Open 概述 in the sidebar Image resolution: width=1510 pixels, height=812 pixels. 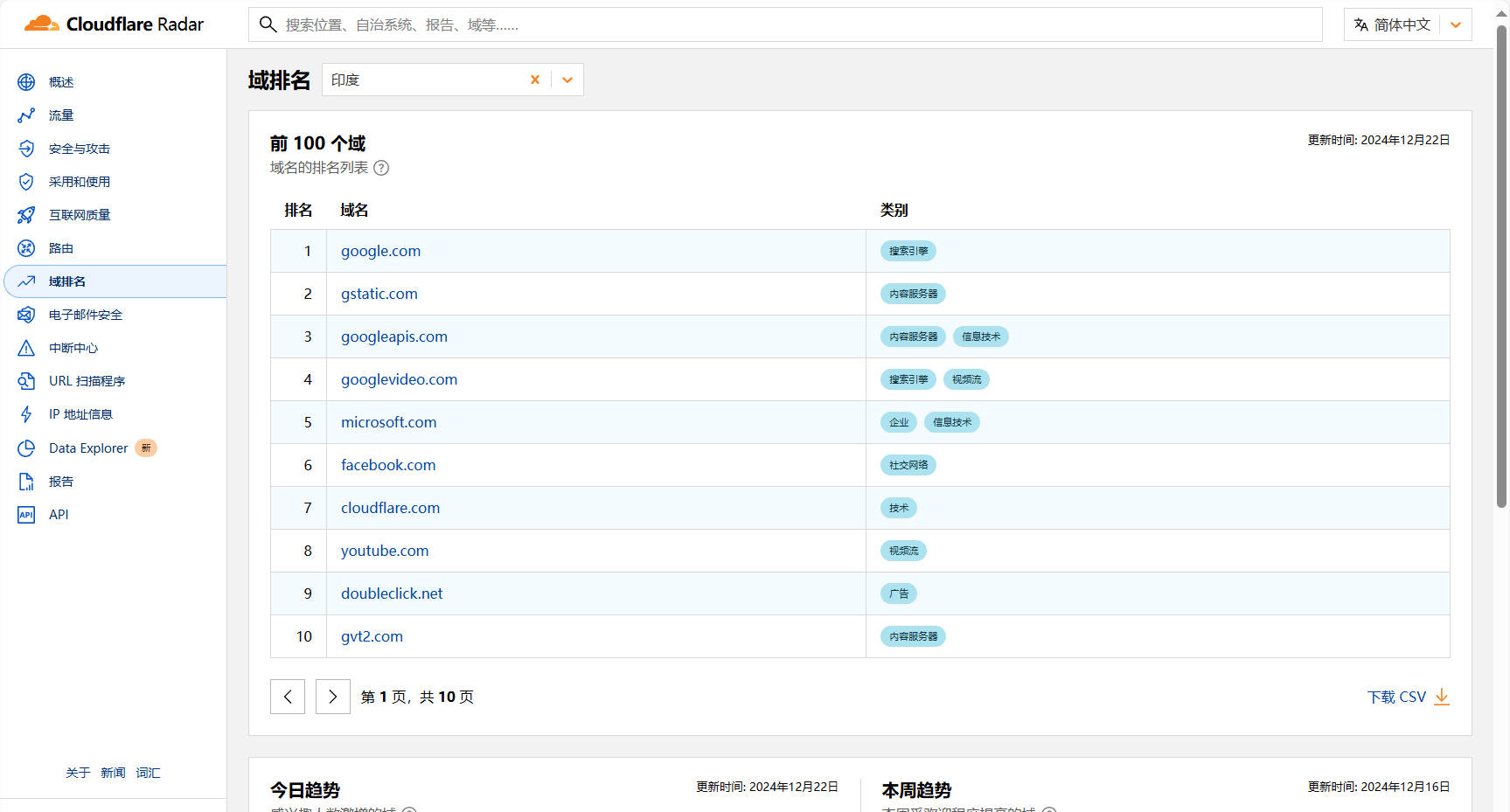click(x=61, y=82)
